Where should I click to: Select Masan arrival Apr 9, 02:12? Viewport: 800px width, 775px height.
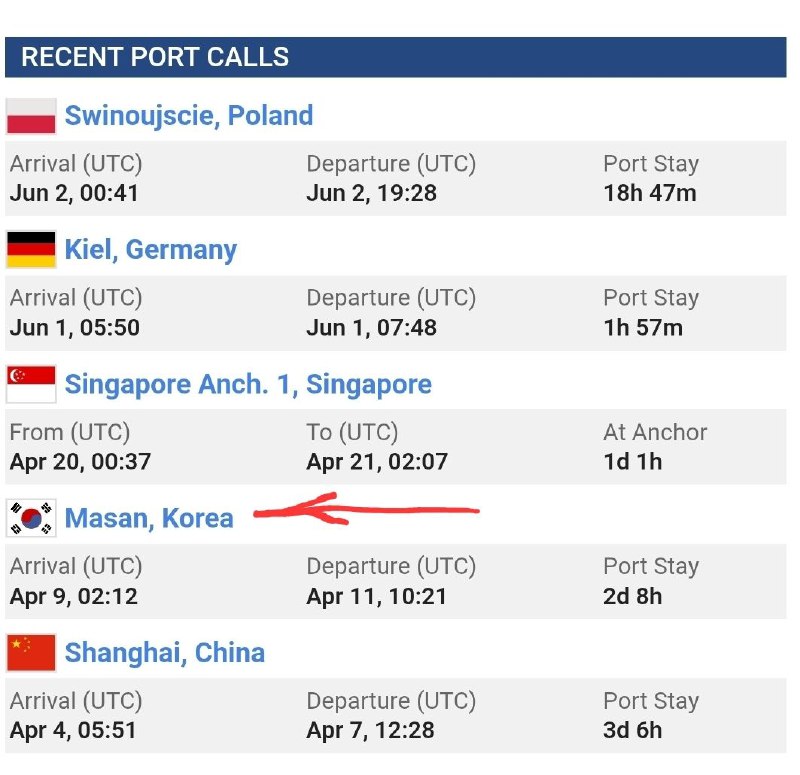coord(73,596)
